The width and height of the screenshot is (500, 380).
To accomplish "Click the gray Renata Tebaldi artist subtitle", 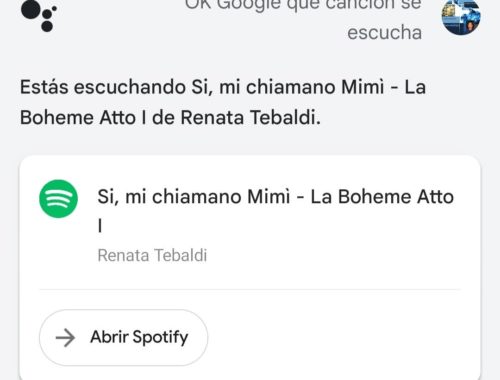I will [x=152, y=256].
